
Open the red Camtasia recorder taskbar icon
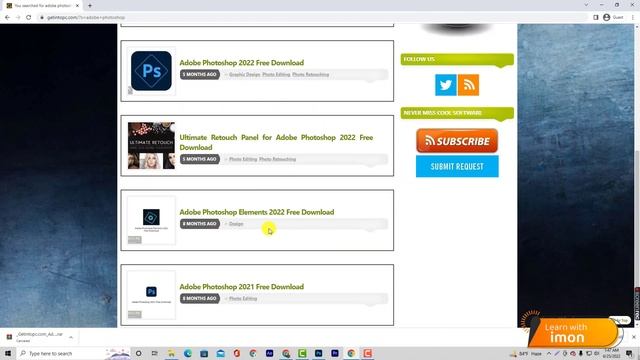tap(367, 353)
